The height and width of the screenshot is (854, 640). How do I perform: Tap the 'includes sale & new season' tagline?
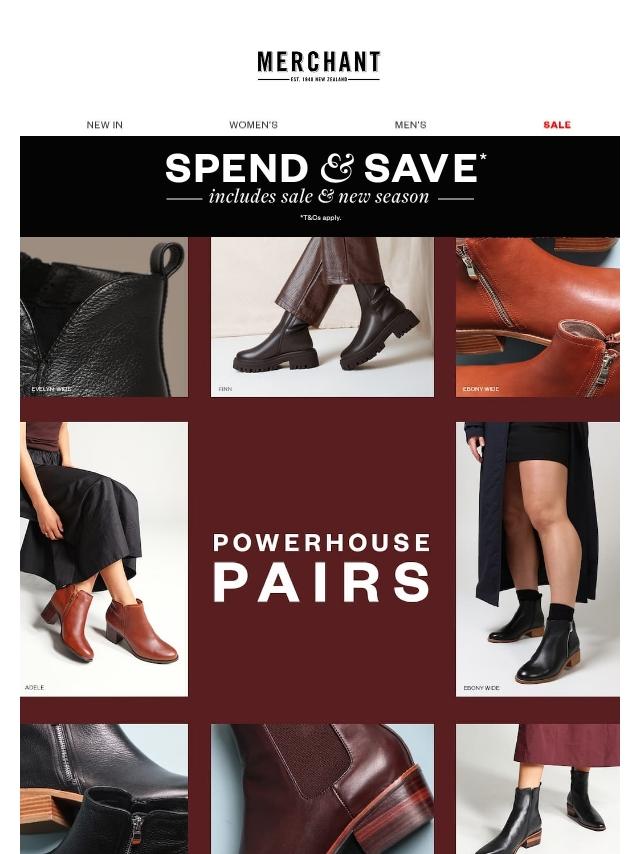pos(319,197)
